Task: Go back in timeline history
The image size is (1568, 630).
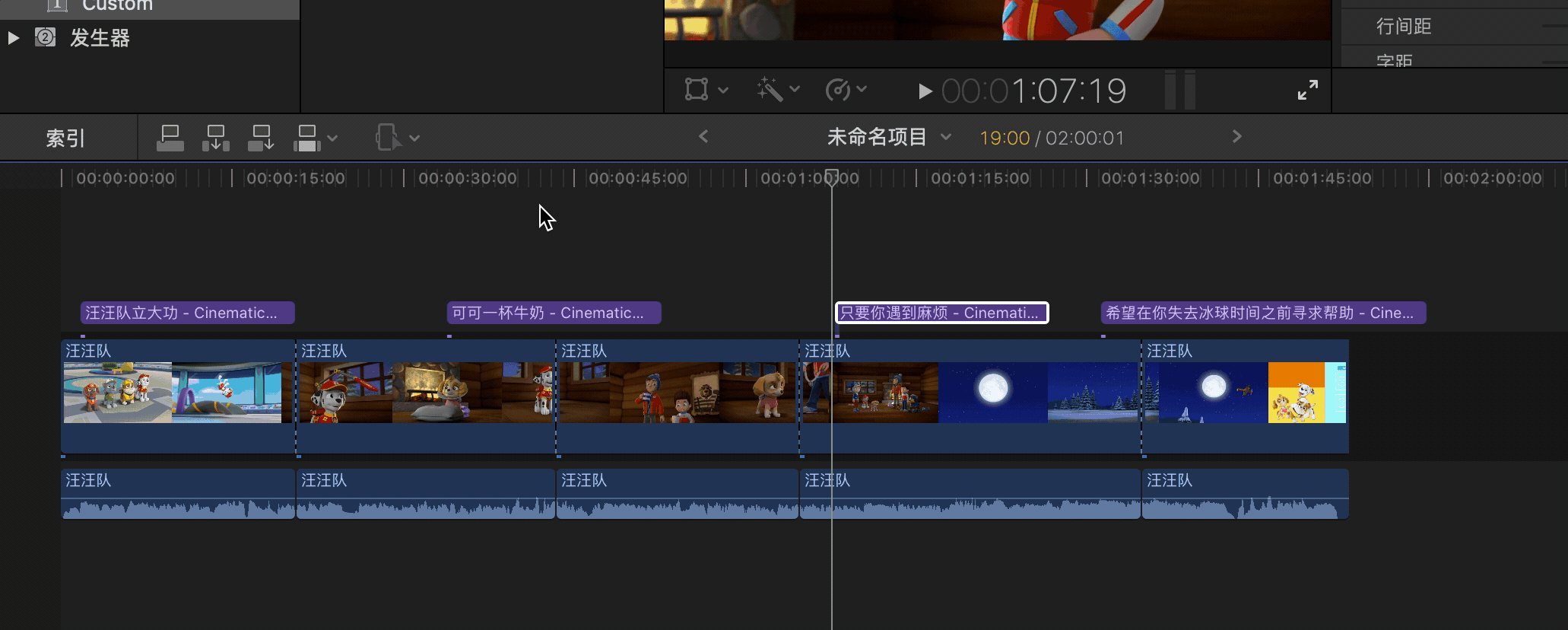Action: point(703,136)
